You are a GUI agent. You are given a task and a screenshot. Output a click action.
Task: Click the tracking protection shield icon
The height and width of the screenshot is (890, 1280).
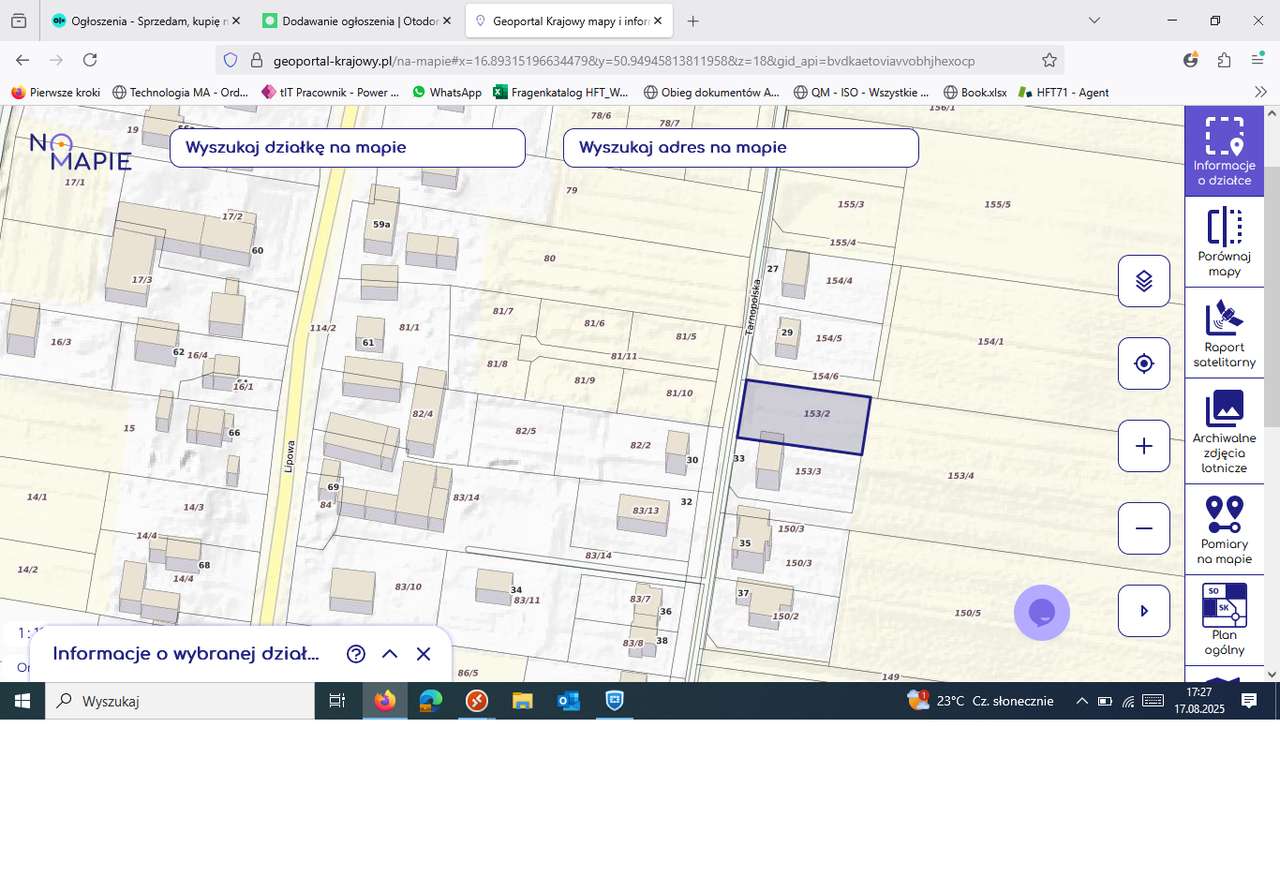pos(230,60)
